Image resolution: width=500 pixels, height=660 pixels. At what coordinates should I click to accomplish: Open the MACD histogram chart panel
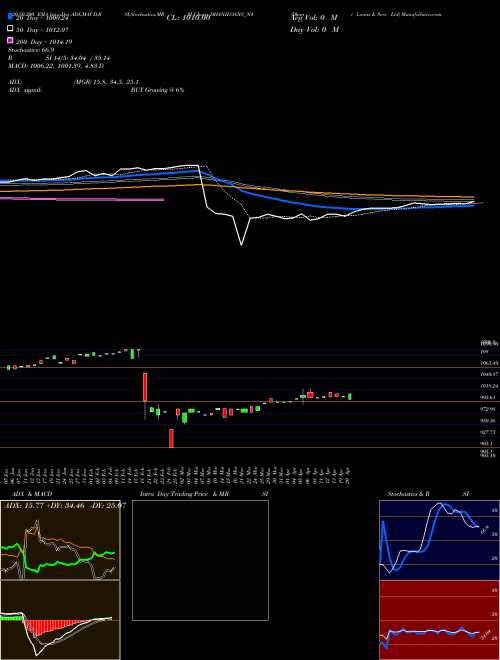(60, 620)
